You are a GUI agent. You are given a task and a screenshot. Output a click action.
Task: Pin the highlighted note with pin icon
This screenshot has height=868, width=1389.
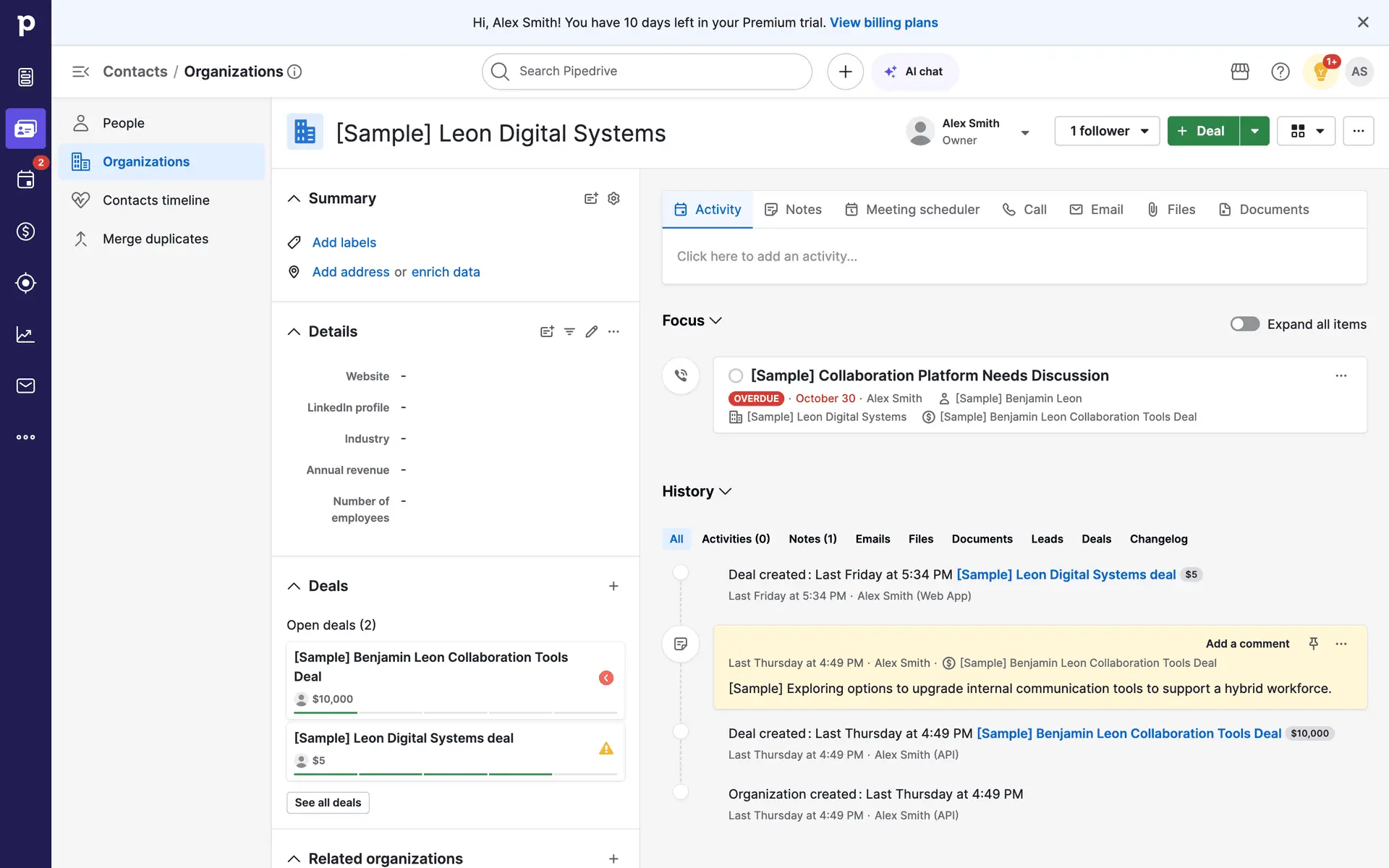pos(1314,643)
